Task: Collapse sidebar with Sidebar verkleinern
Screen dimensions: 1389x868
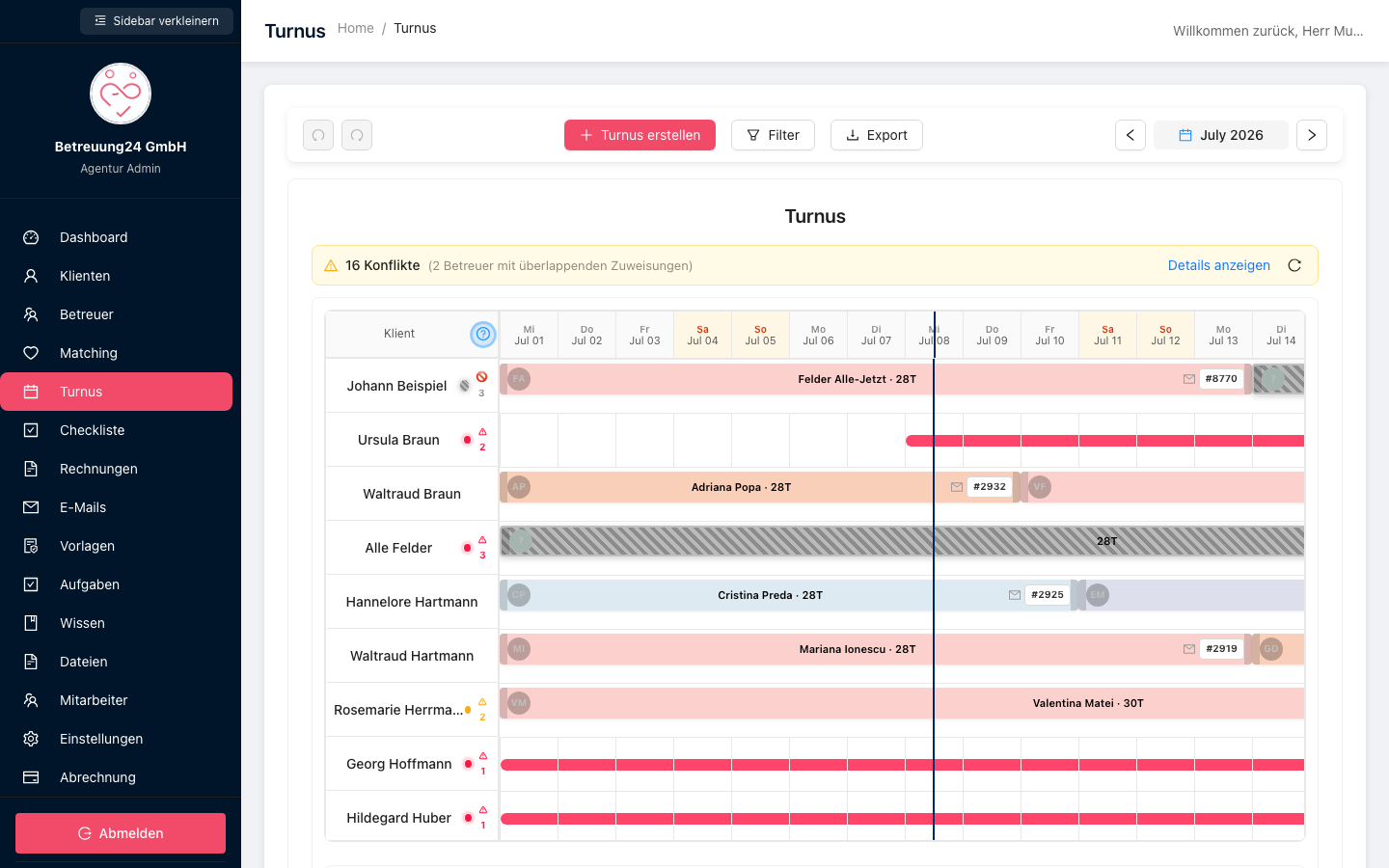Action: [x=156, y=21]
